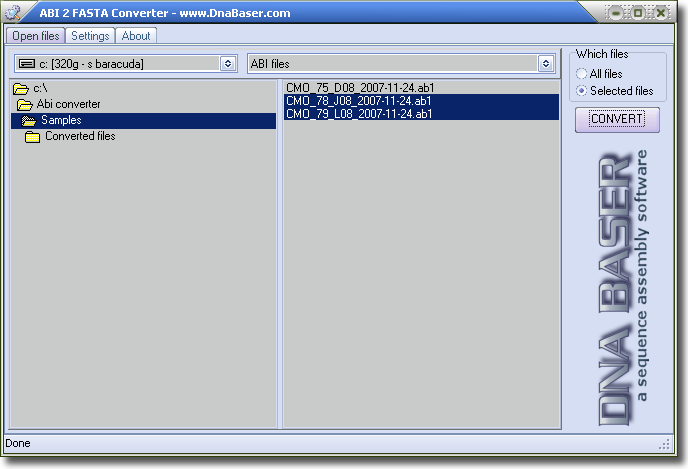The height and width of the screenshot is (469, 688).
Task: Select the Abi converter folder label
Action: pos(68,104)
